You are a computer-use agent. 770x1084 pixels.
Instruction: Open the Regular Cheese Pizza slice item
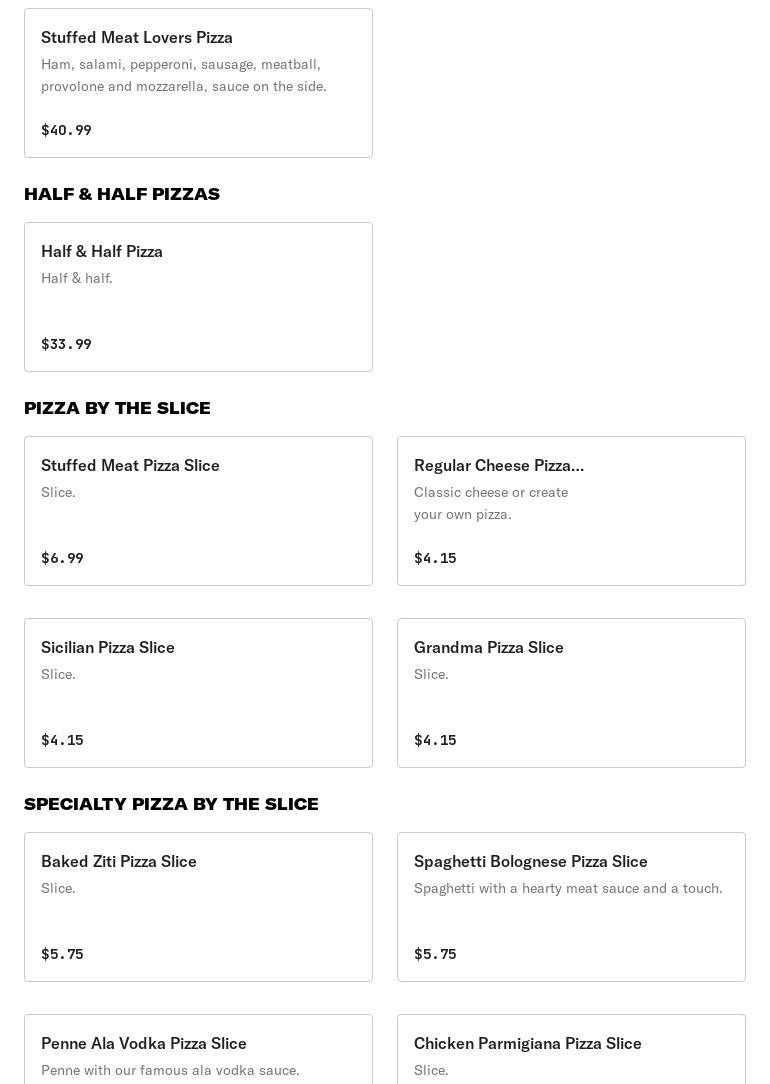[498, 465]
